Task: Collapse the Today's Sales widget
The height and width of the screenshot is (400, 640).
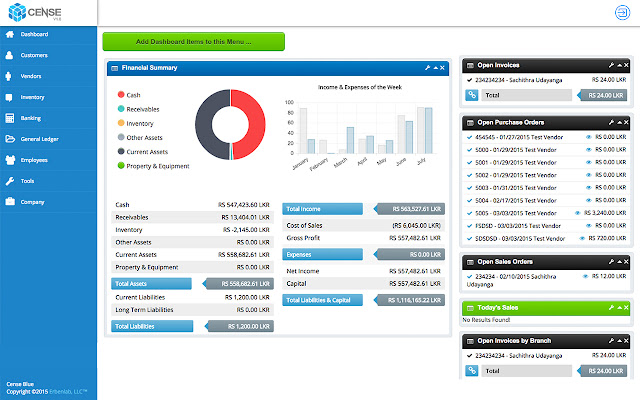Action: click(x=620, y=308)
